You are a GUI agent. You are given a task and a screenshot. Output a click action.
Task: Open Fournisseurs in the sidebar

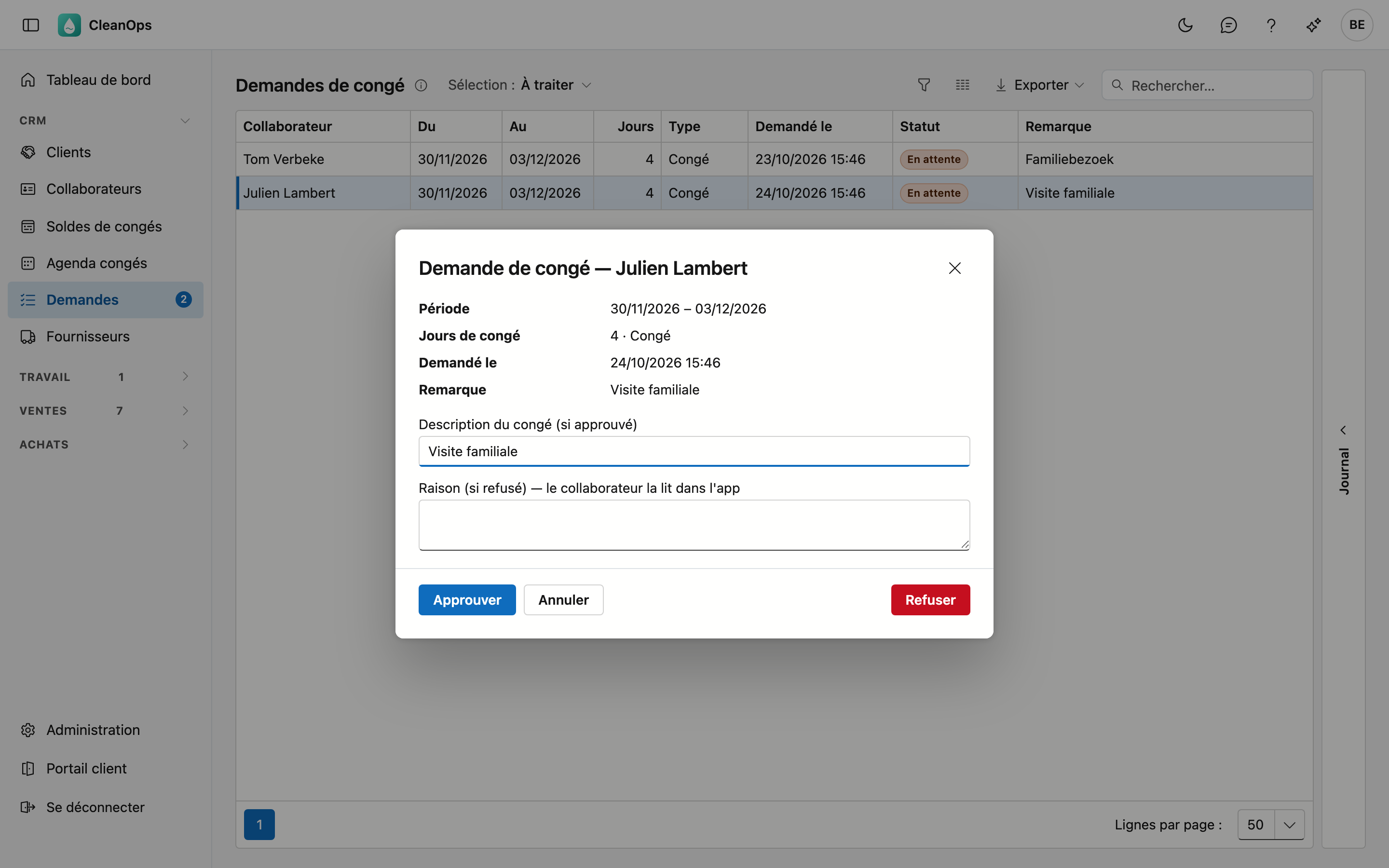[x=106, y=337]
